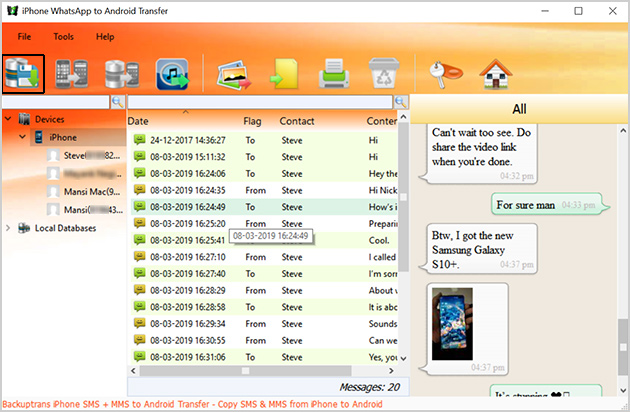The image size is (630, 412).
Task: Click the "Can't wait too see" chat bubble
Action: [479, 153]
